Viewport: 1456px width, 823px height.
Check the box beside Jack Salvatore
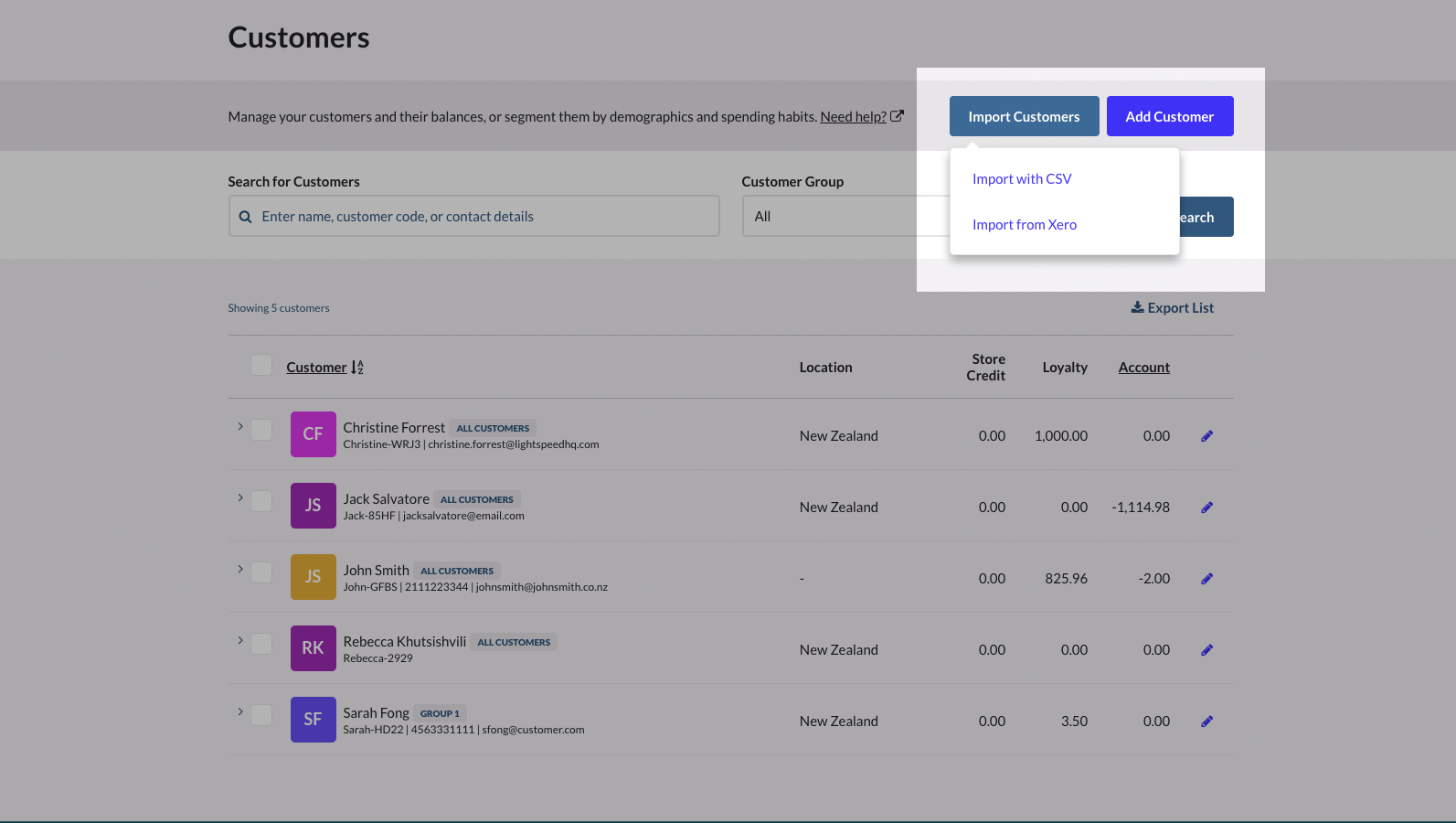pyautogui.click(x=261, y=501)
